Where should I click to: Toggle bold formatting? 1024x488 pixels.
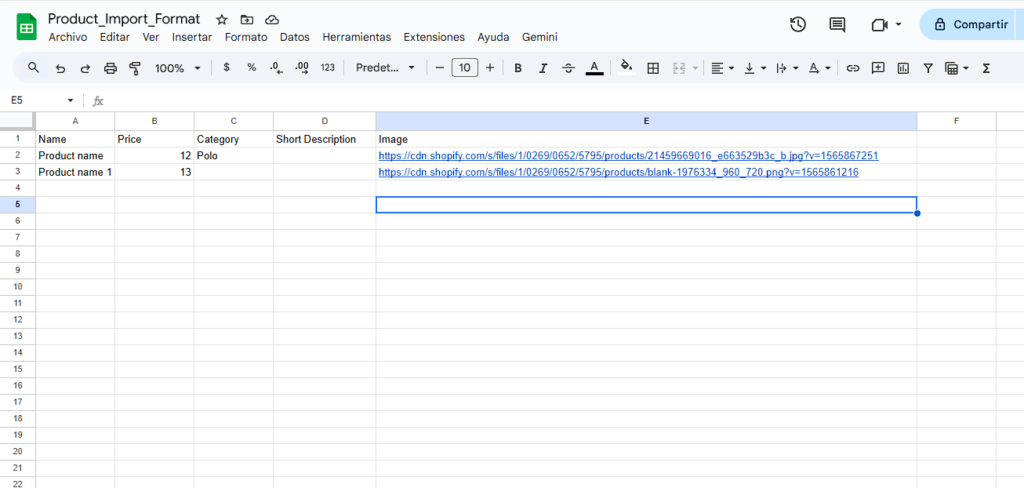pyautogui.click(x=518, y=68)
